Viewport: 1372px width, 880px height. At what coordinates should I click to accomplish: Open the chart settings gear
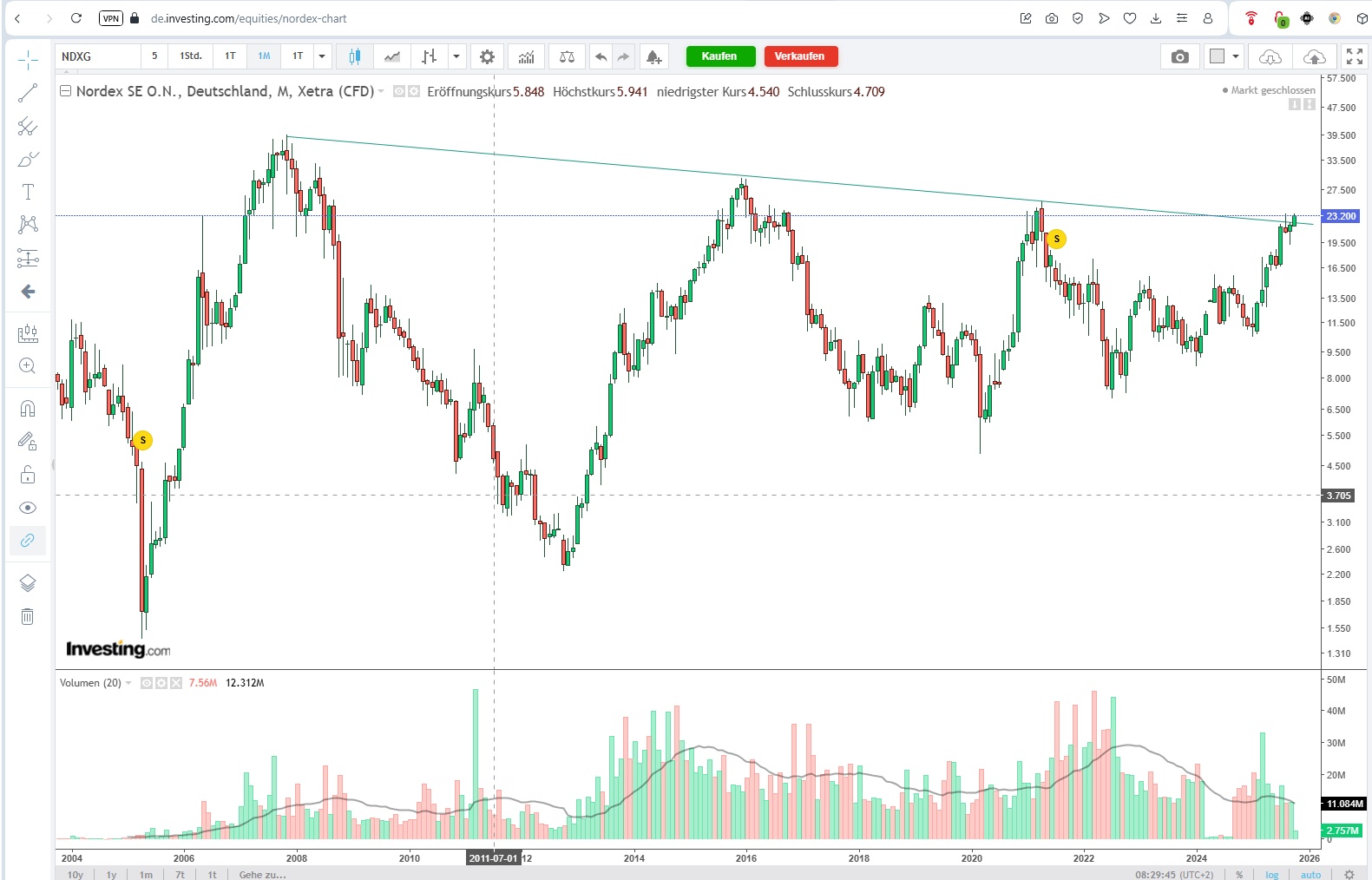coord(487,56)
